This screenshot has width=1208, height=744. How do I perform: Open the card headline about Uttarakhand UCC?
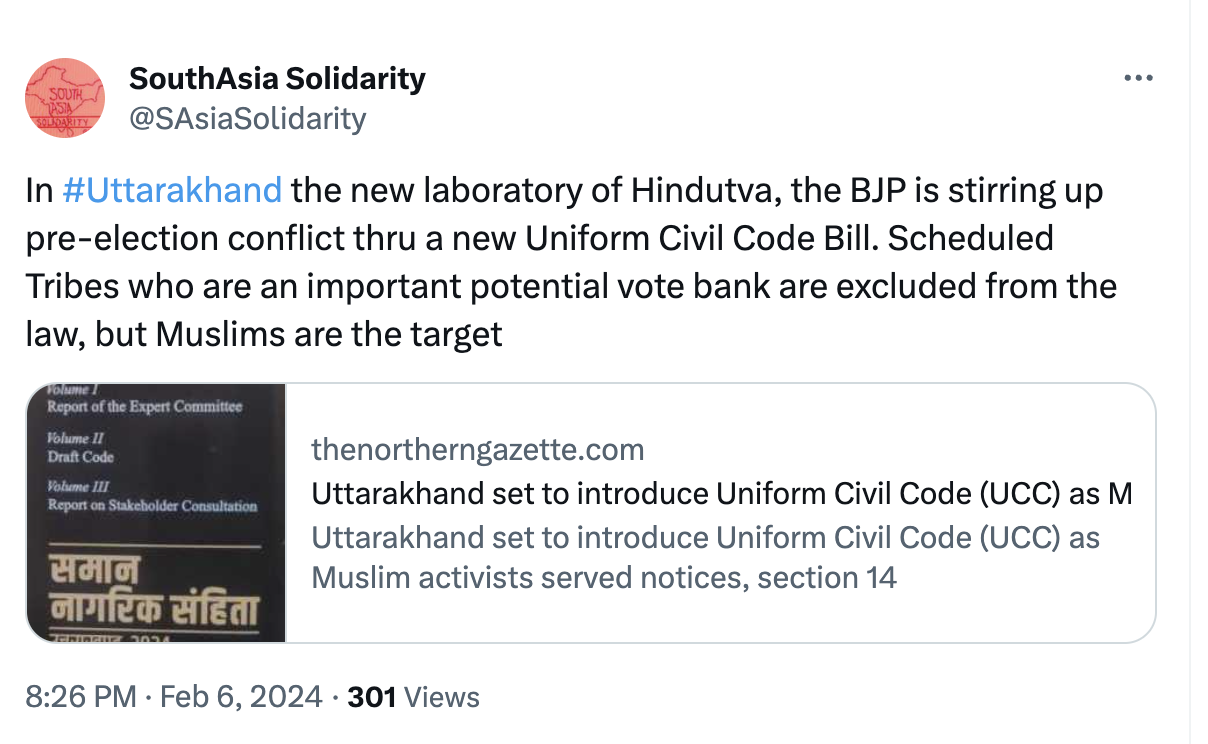tap(721, 494)
